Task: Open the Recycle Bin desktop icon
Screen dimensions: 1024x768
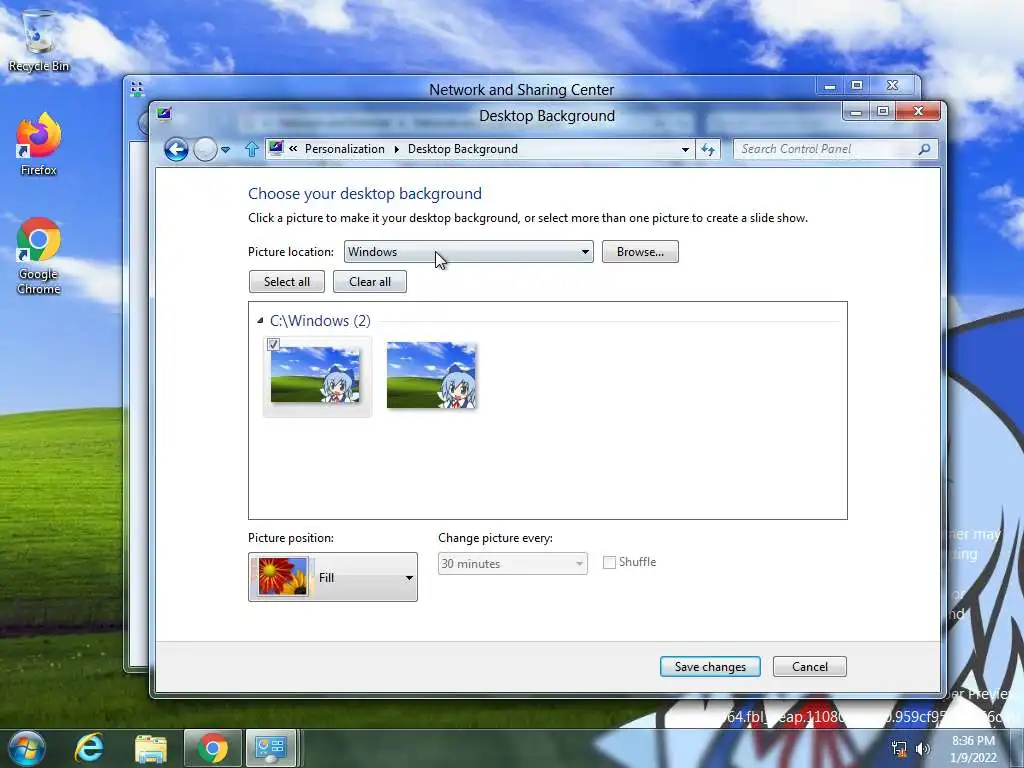Action: tap(39, 40)
